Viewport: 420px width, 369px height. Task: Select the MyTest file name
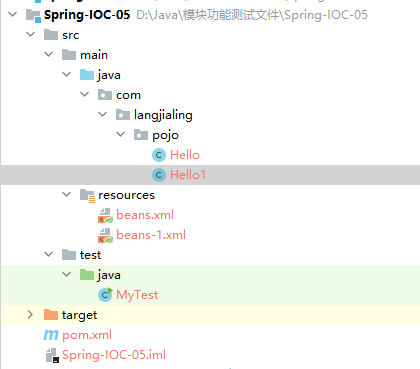click(137, 295)
